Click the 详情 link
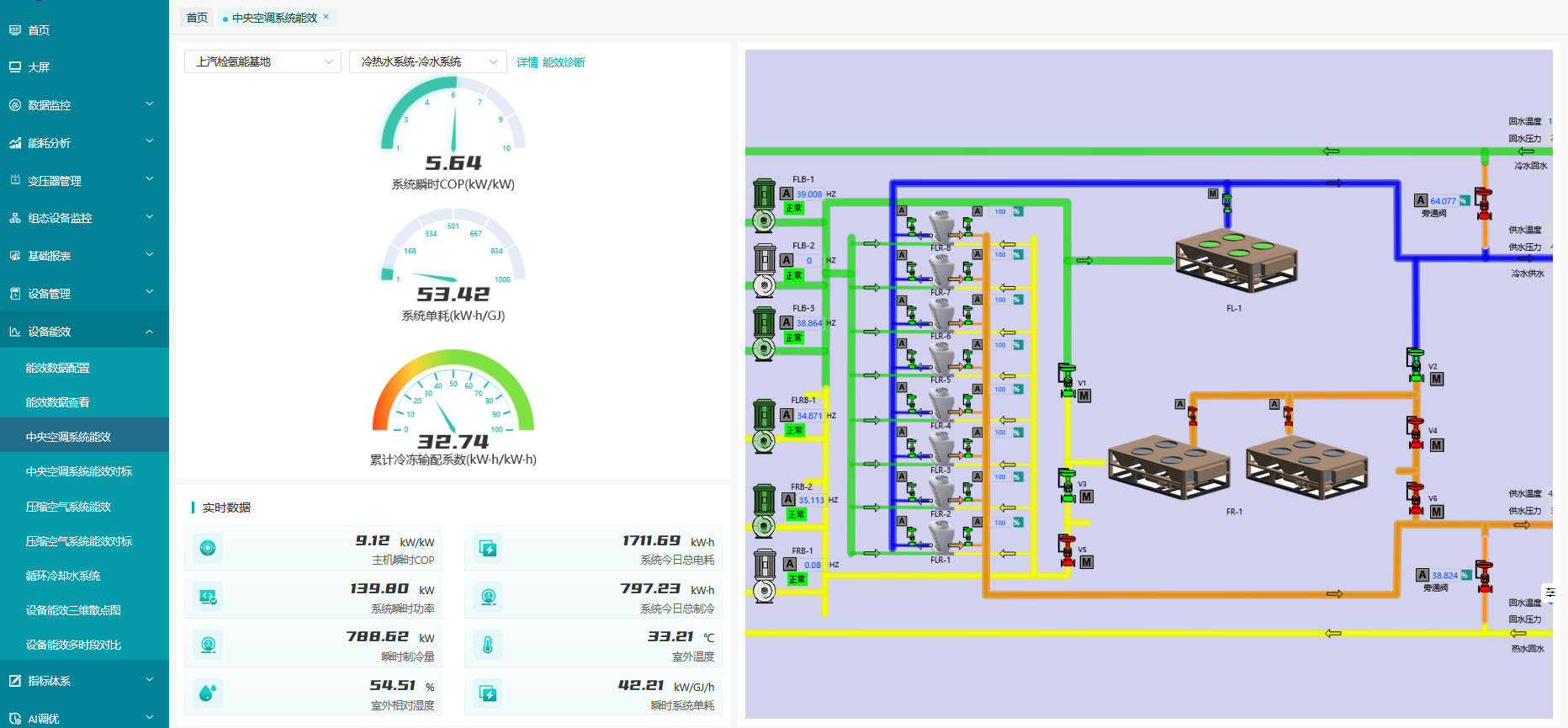Screen dimensions: 1568x728 527,62
